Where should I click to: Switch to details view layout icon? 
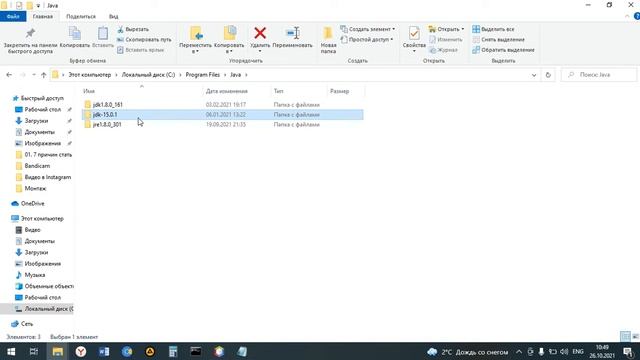point(625,336)
